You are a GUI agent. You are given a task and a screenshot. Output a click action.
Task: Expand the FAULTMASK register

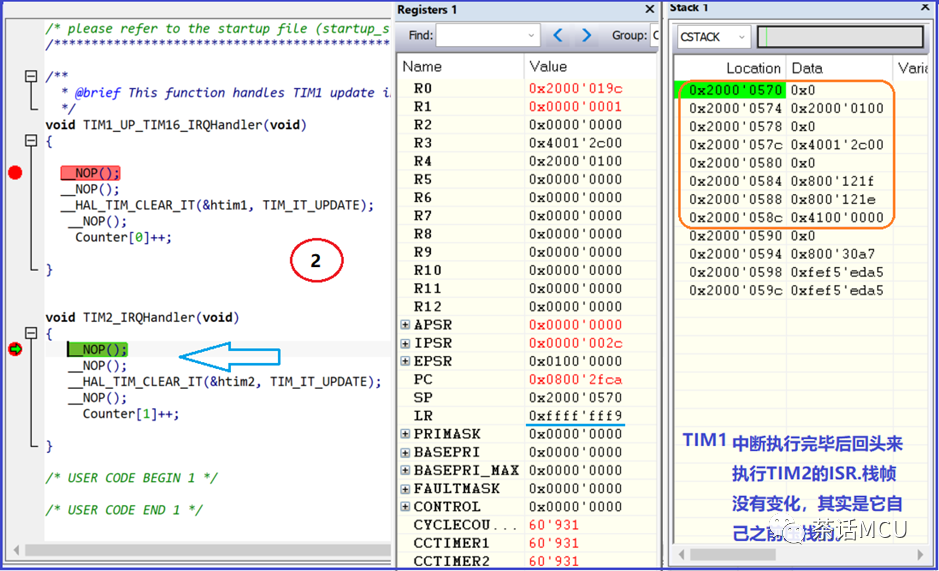[x=405, y=489]
